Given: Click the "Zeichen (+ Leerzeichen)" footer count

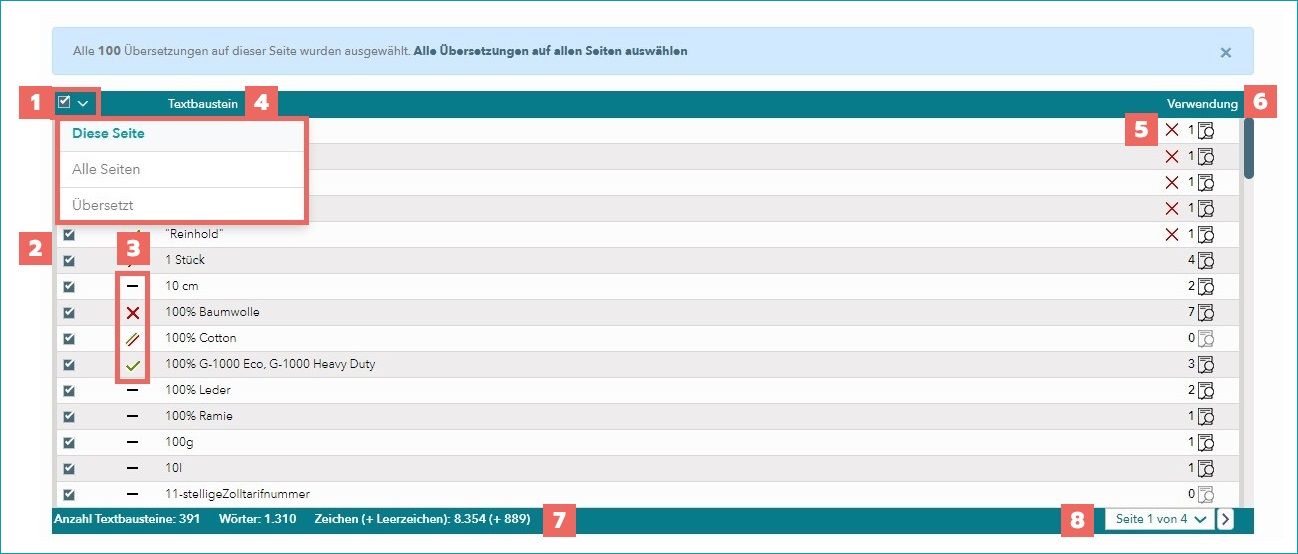Looking at the screenshot, I should 422,520.
